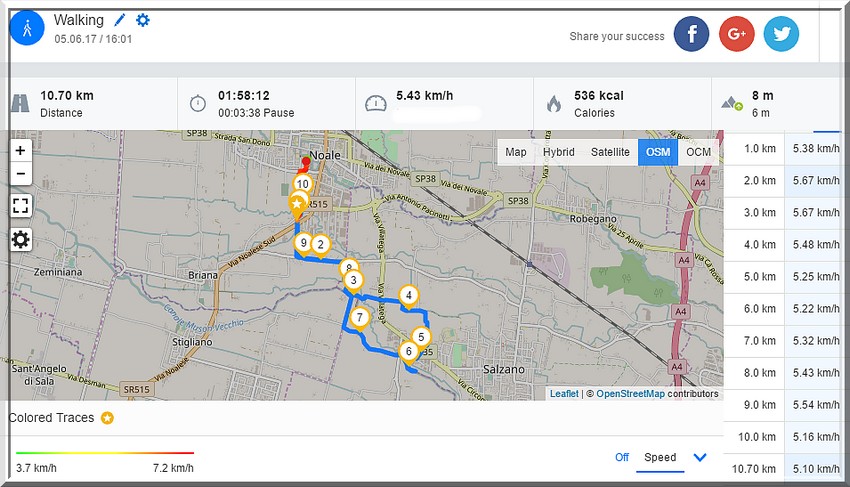The image size is (850, 487).
Task: Switch map layer to Hybrid
Action: coord(558,152)
